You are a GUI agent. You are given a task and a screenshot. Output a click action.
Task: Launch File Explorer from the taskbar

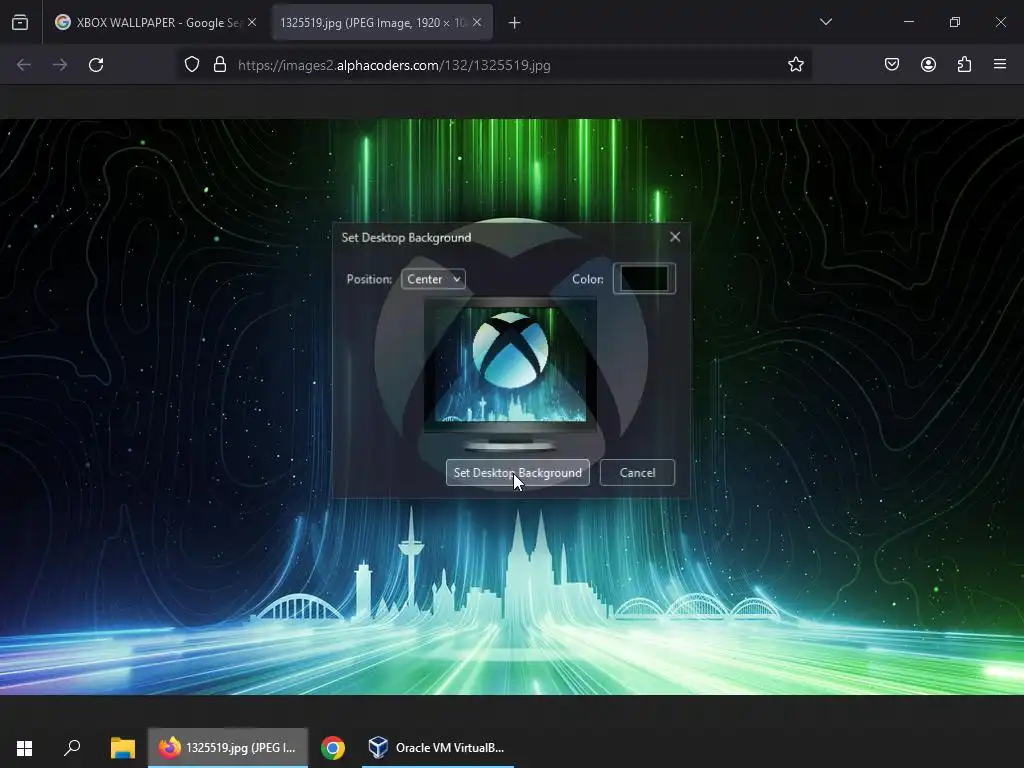(123, 748)
